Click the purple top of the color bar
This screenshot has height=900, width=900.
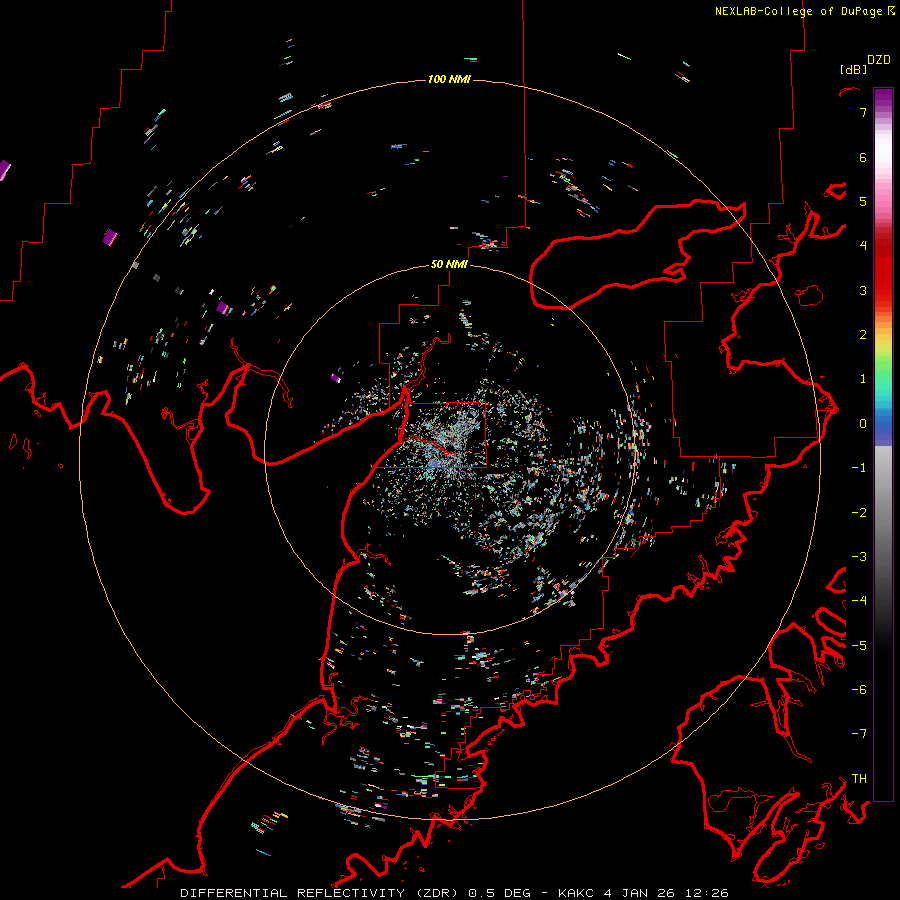[883, 98]
